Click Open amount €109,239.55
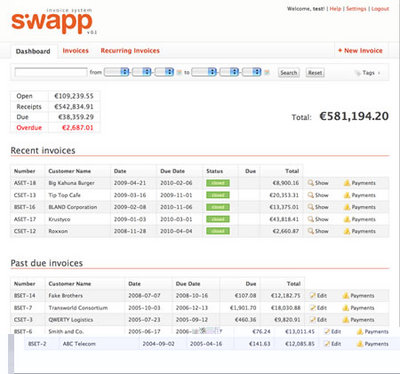This screenshot has width=400, height=374. click(x=74, y=96)
